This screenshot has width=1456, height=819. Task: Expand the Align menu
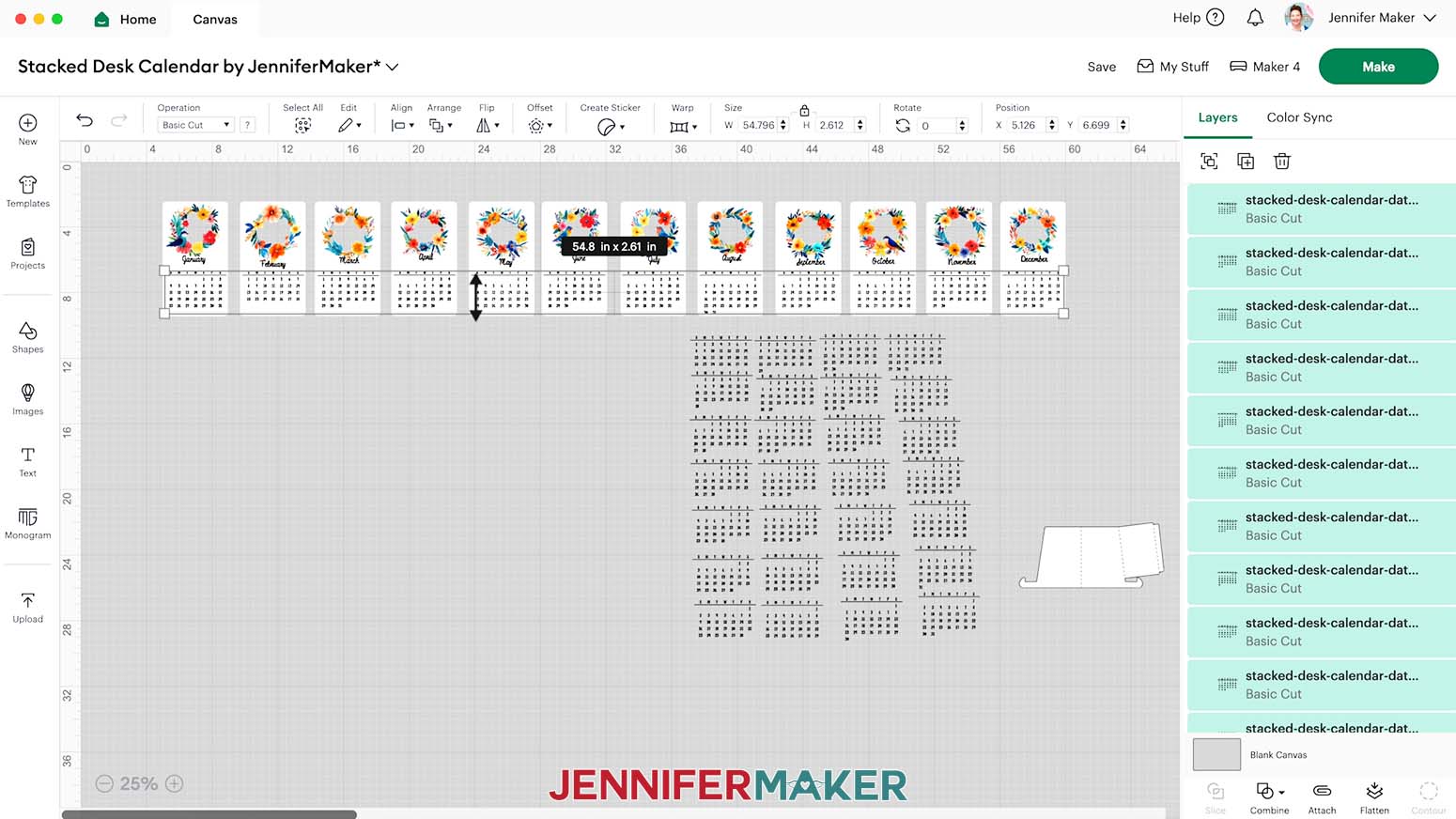402,125
